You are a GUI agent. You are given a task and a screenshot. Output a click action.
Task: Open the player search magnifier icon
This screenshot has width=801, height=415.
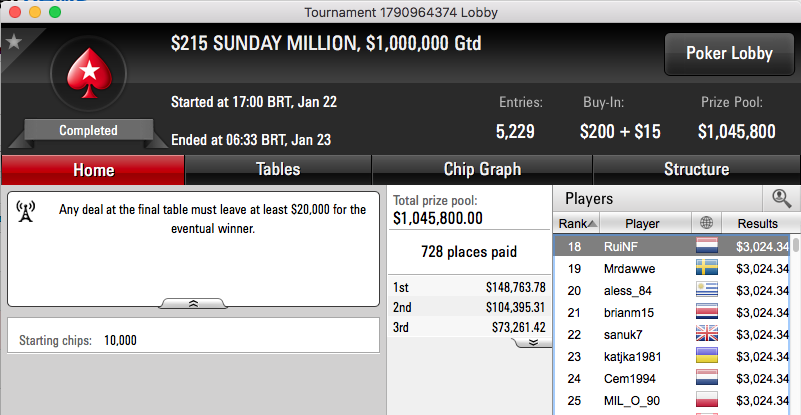pyautogui.click(x=782, y=199)
